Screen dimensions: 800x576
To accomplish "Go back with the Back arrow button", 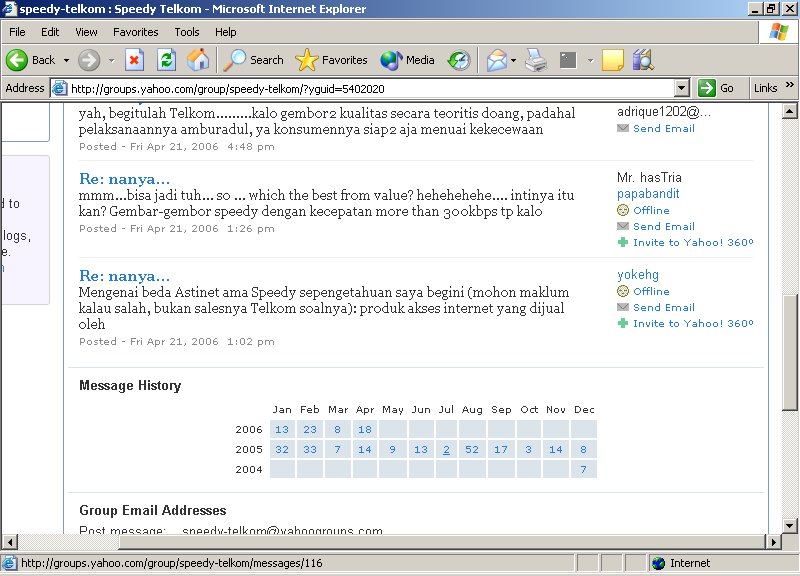I will [x=31, y=60].
